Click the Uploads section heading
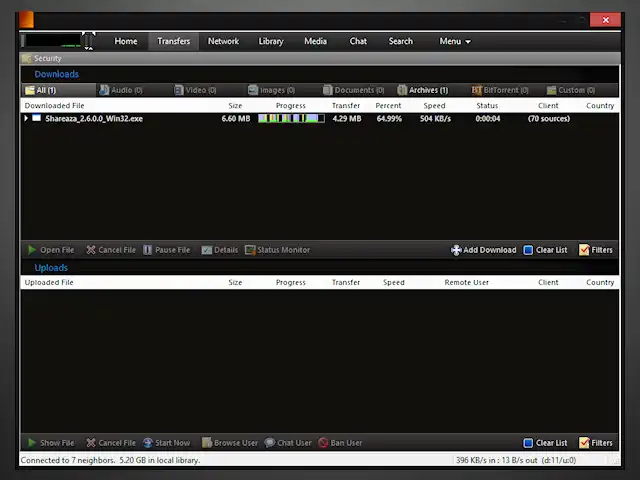The image size is (640, 480). pos(51,268)
